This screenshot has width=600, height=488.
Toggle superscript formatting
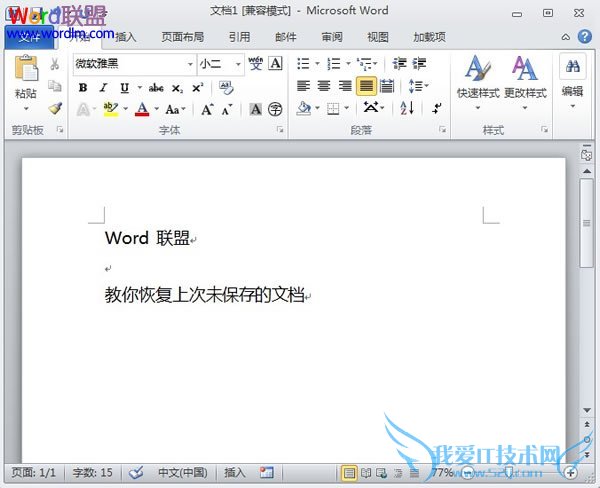coord(197,88)
